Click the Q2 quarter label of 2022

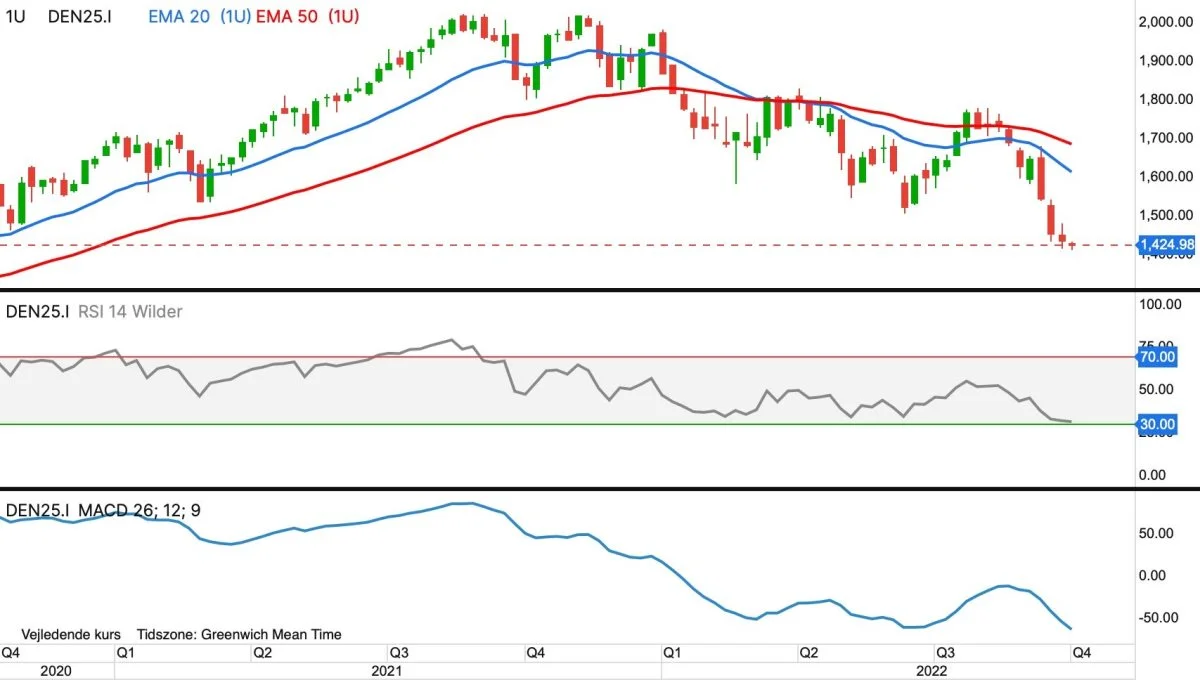(x=807, y=652)
